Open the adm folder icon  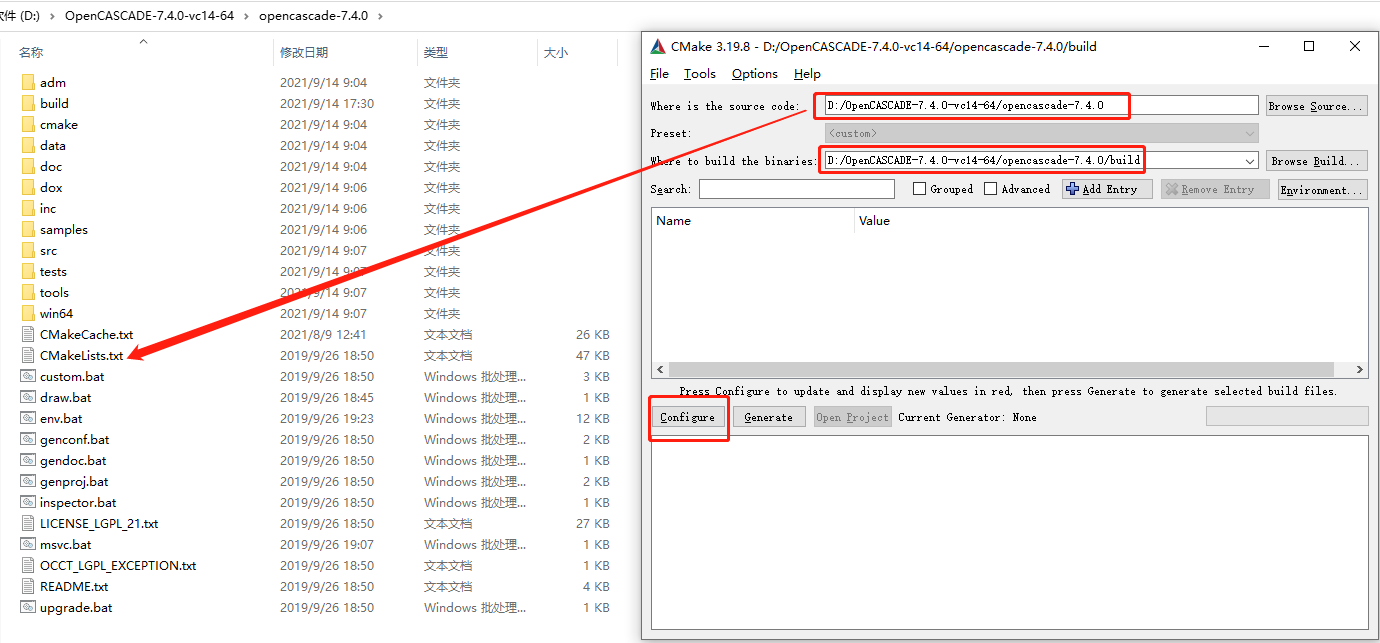coord(28,82)
